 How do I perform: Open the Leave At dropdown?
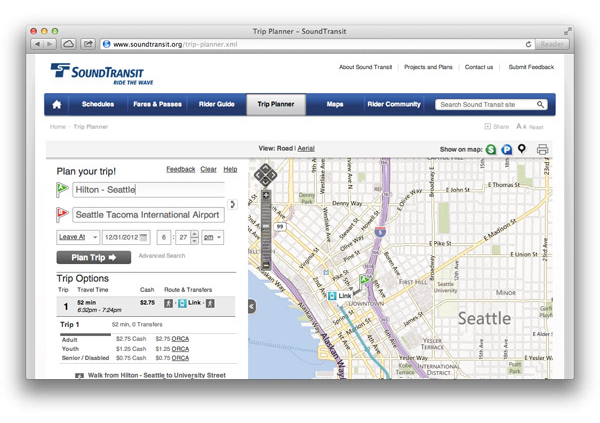point(78,237)
